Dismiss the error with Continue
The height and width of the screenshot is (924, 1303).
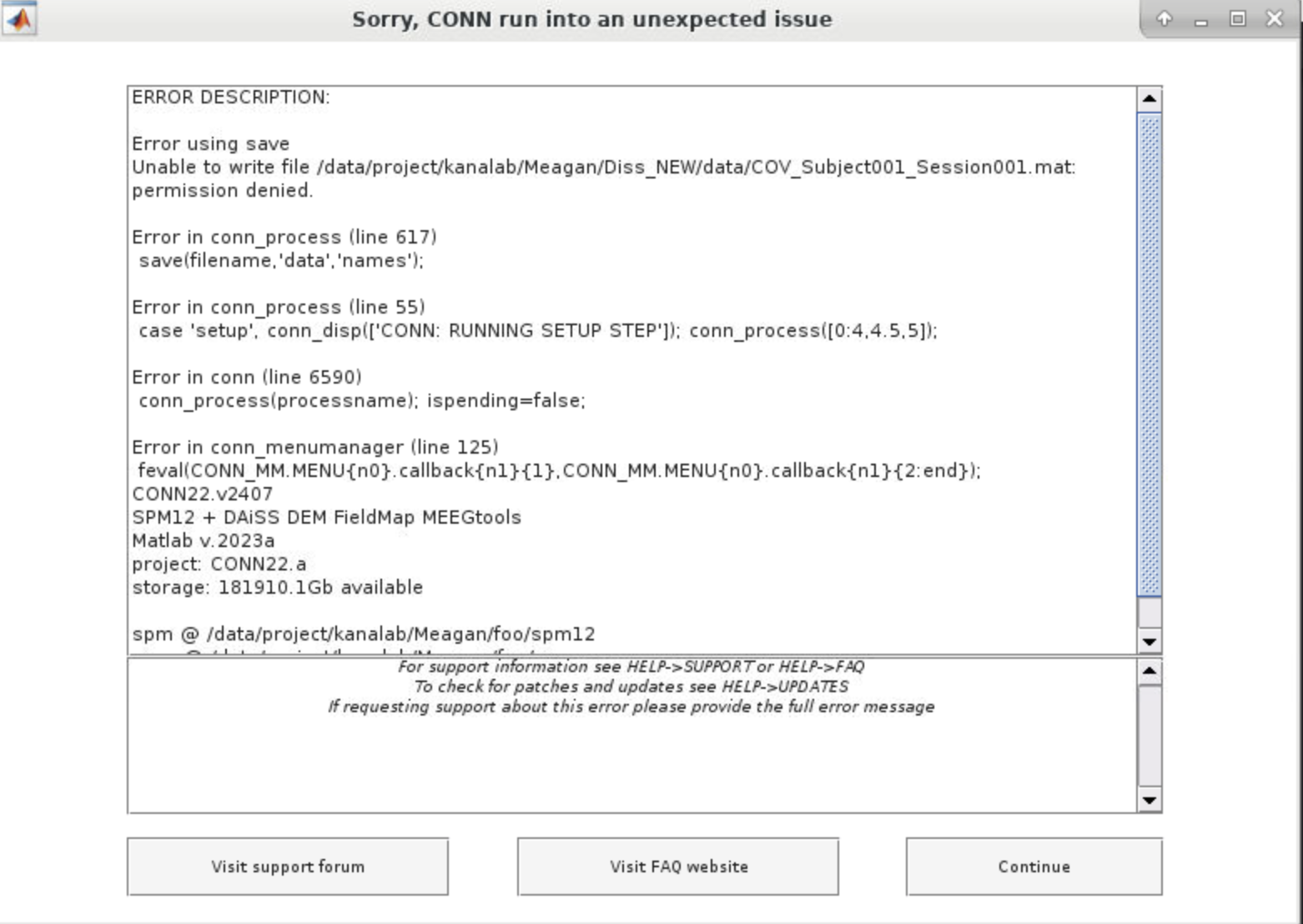click(1033, 866)
